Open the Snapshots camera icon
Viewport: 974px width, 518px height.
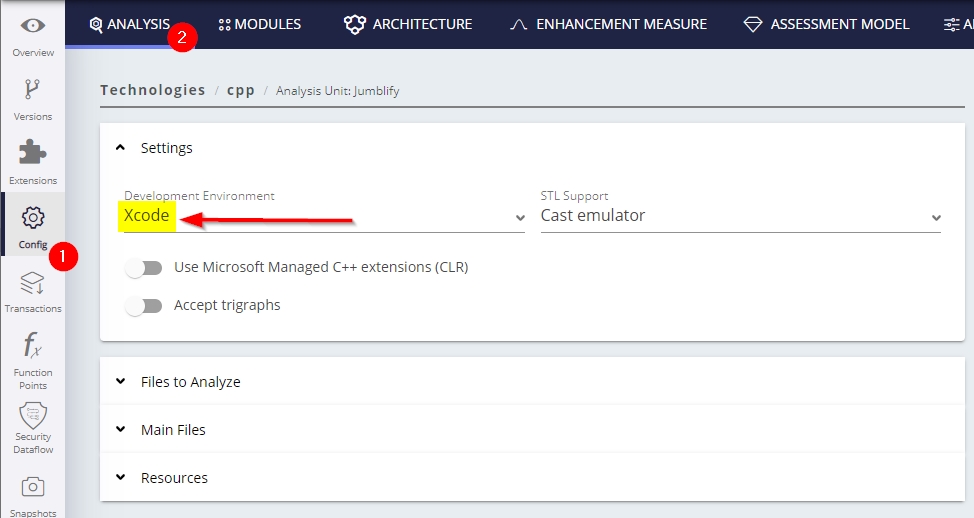pyautogui.click(x=32, y=487)
